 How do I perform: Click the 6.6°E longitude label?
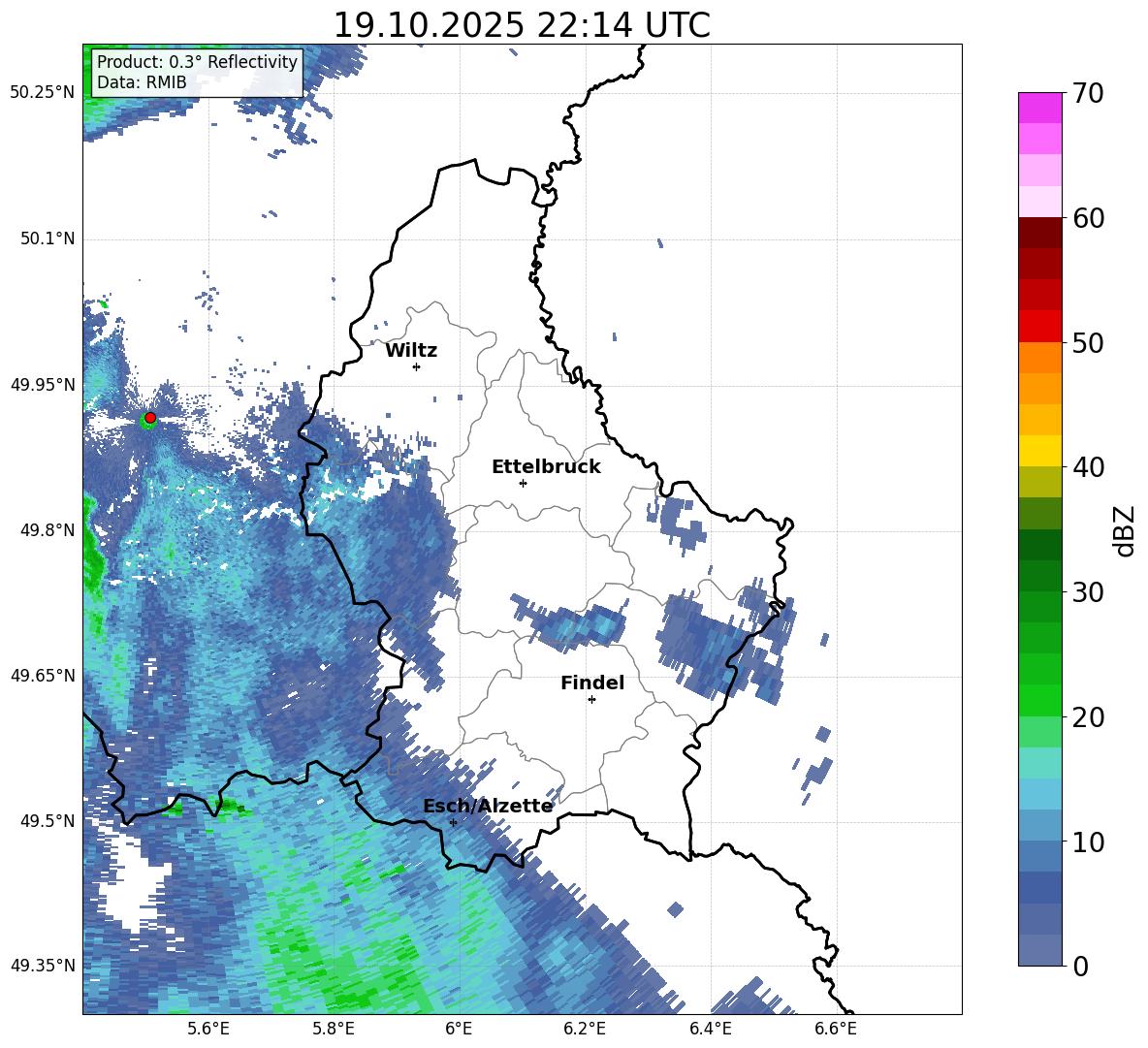[836, 1029]
